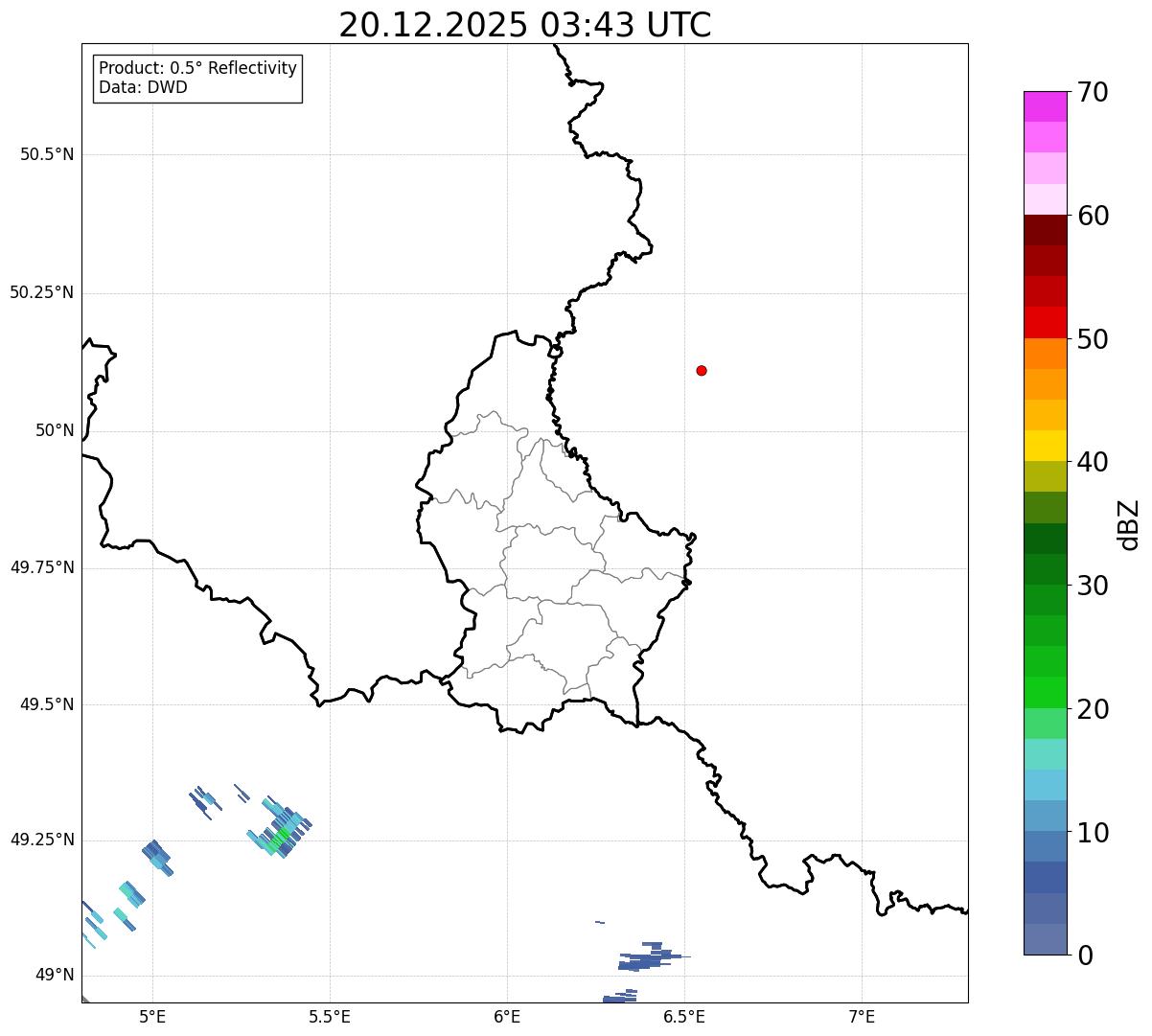The width and height of the screenshot is (1152, 1036).
Task: Click the dBZ colorbar axis label
Action: point(1129,524)
